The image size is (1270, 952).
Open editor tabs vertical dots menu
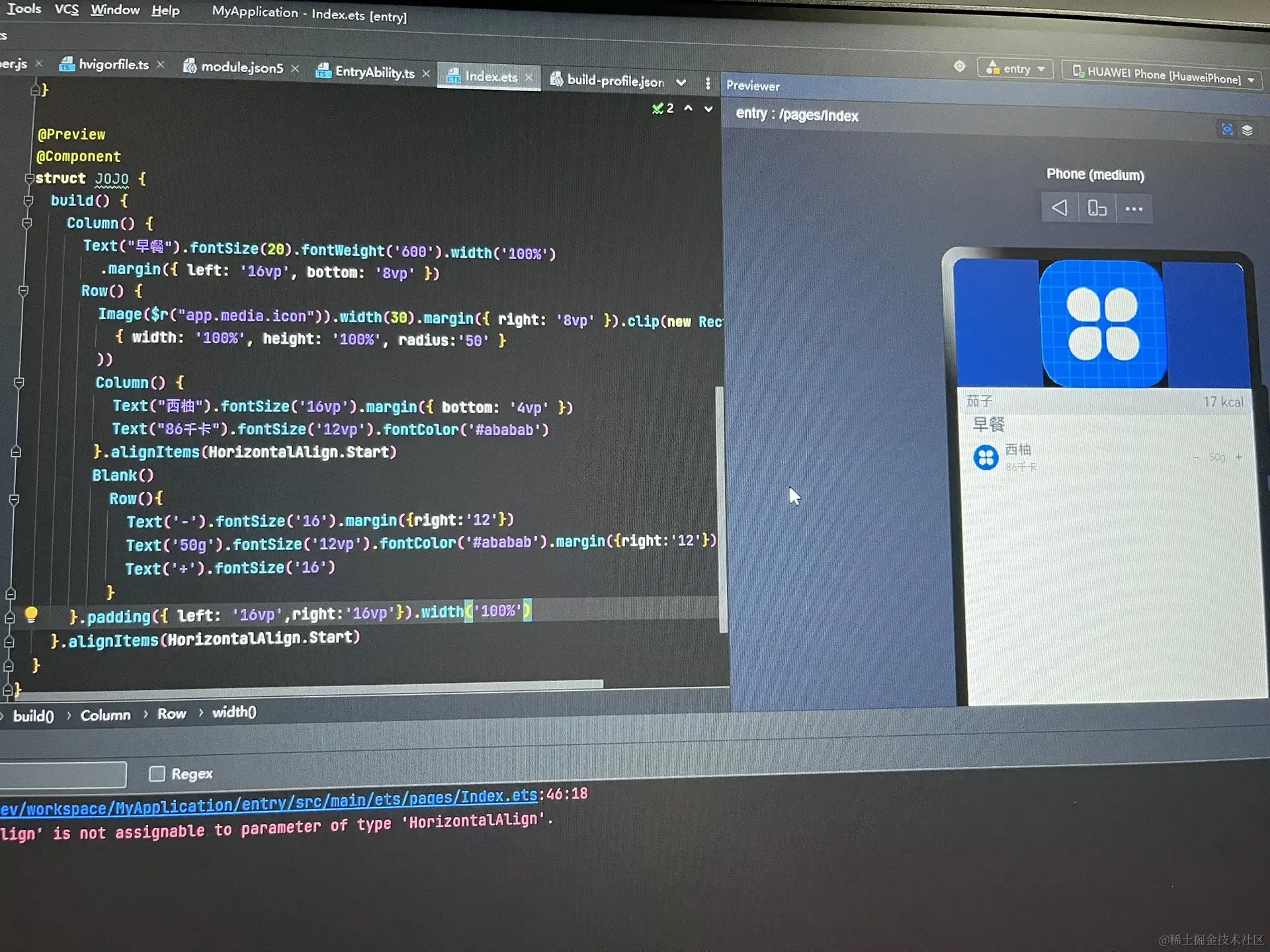708,83
